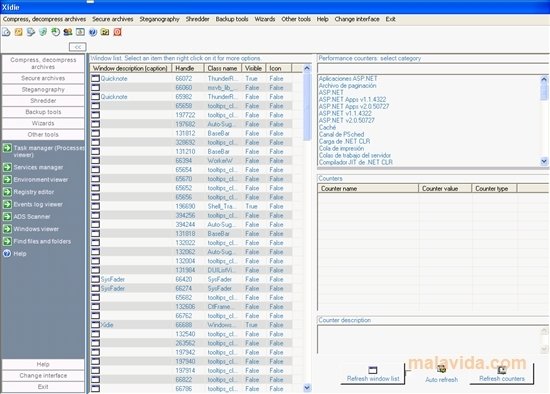Open the Backup tools menu
This screenshot has height=394, width=550.
pos(232,19)
